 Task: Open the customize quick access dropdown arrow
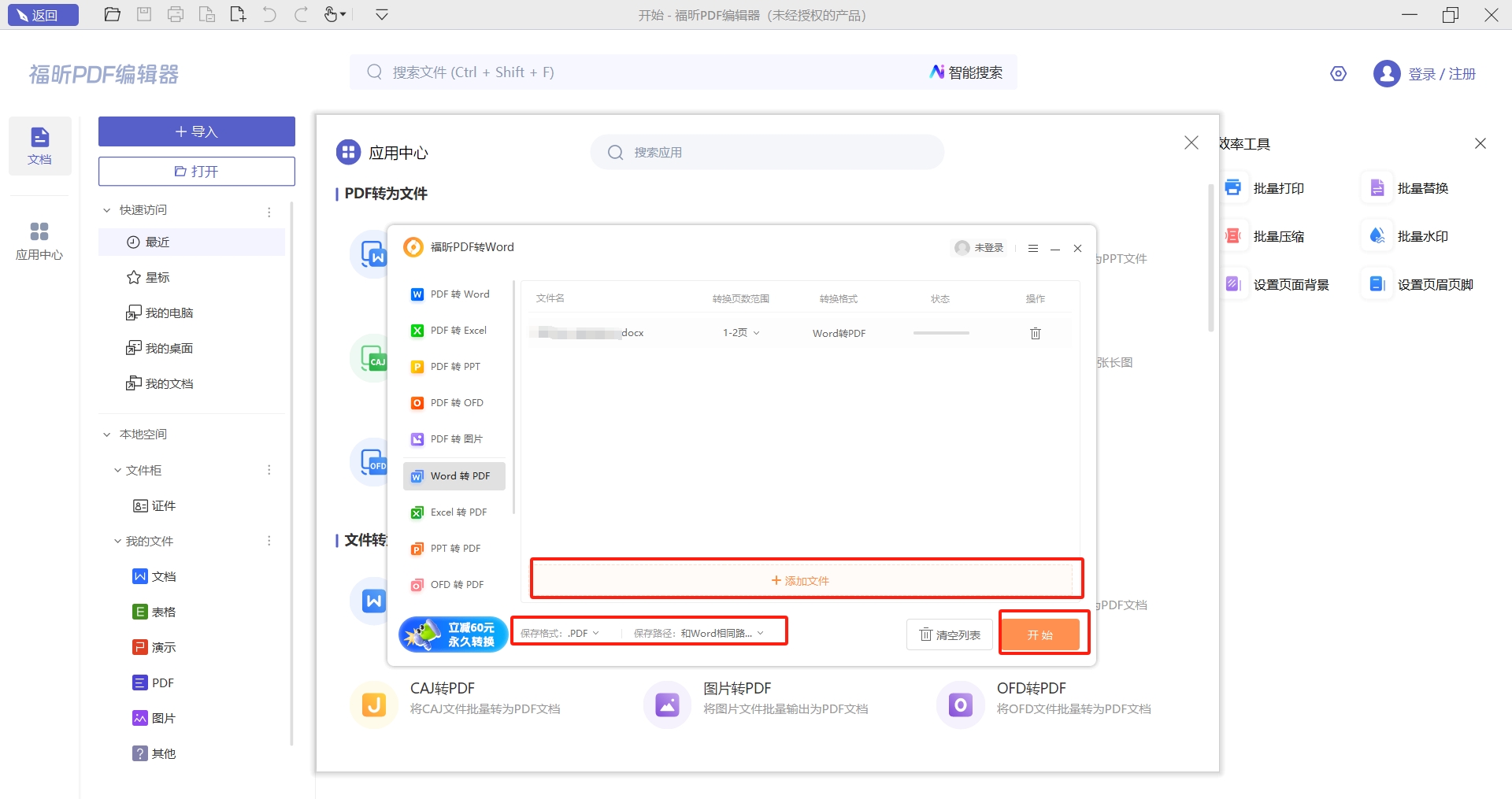tap(382, 14)
